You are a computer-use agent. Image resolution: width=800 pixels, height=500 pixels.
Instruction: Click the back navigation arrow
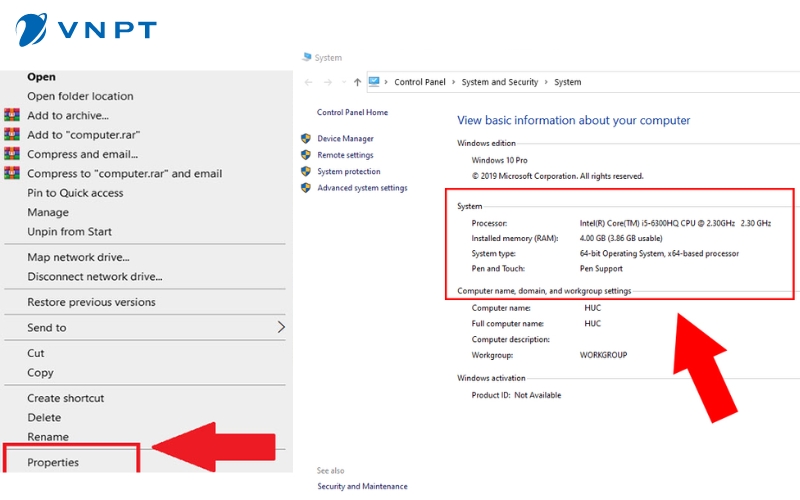click(x=308, y=82)
